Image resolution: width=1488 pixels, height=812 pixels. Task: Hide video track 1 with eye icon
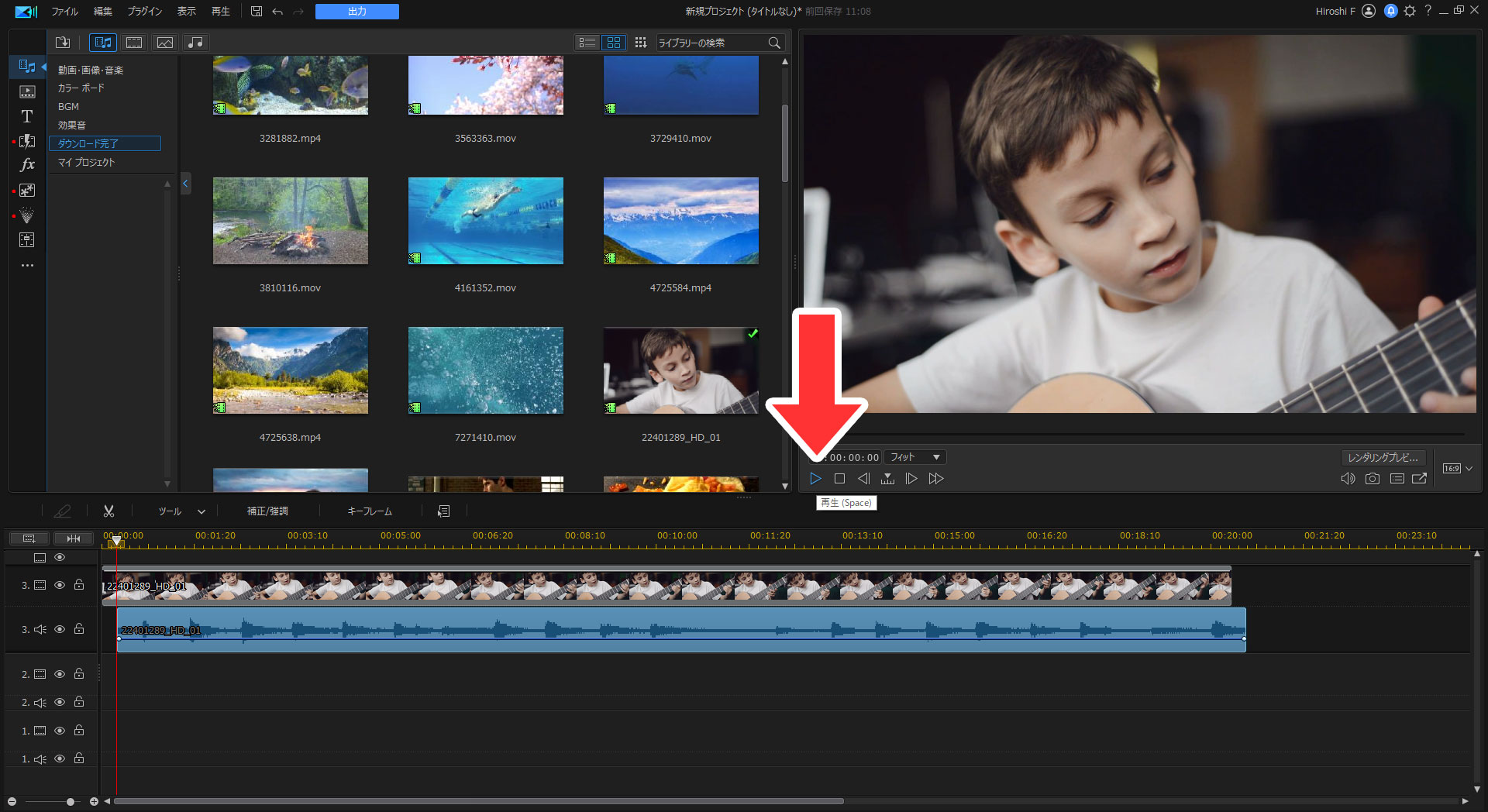[60, 731]
